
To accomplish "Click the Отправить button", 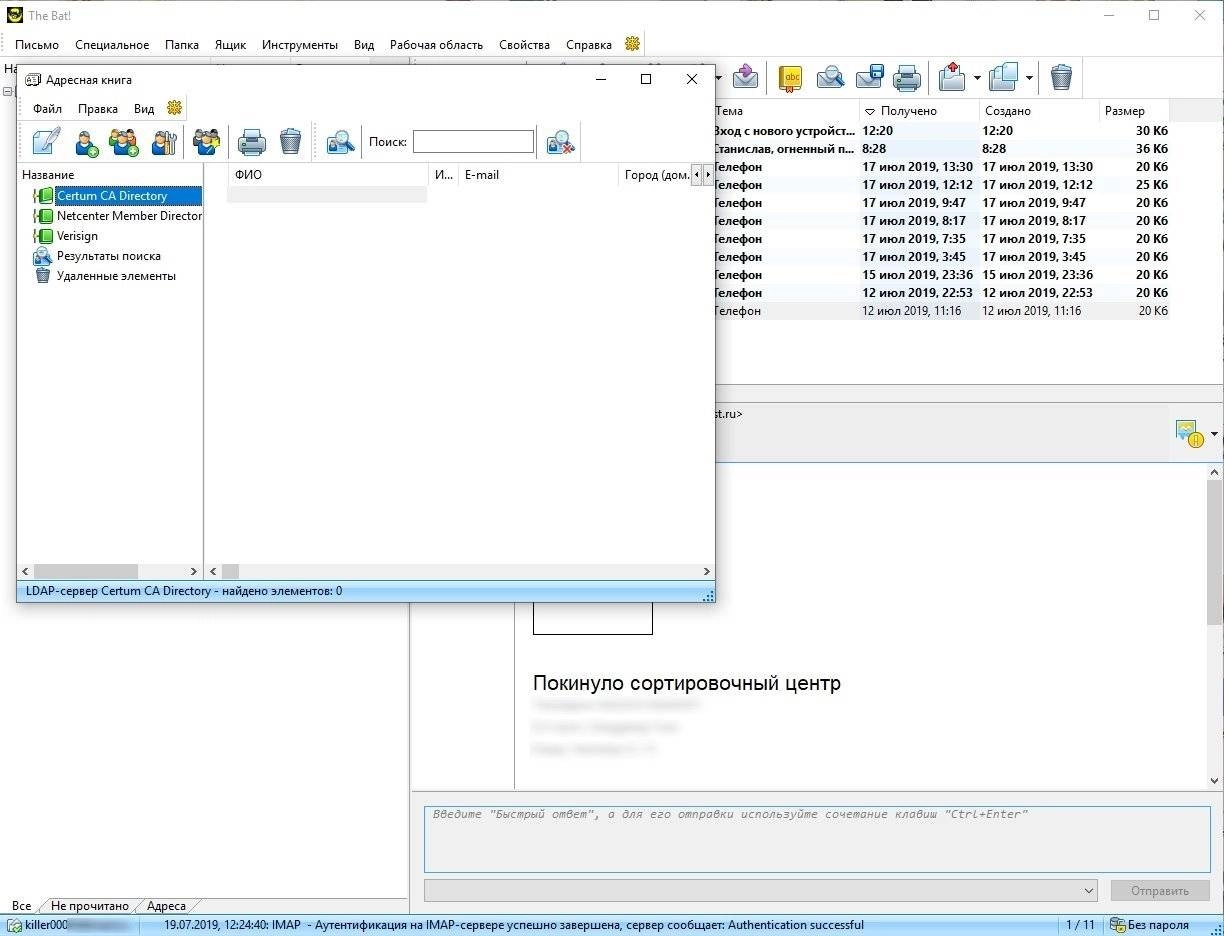I will 1160,890.
